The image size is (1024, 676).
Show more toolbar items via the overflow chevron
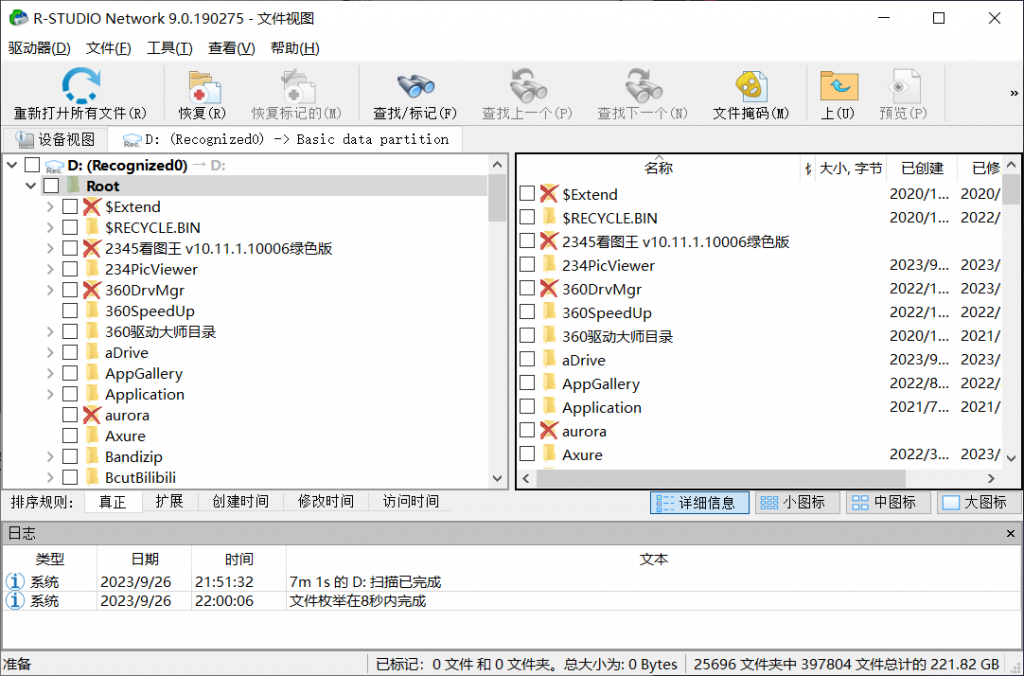1014,93
